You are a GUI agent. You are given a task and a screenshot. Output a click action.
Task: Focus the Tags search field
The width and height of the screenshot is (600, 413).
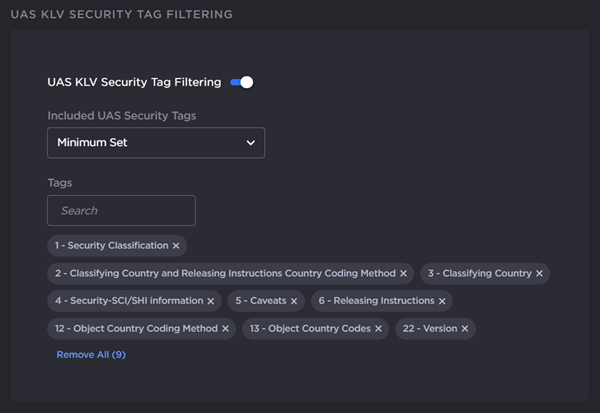coord(121,211)
